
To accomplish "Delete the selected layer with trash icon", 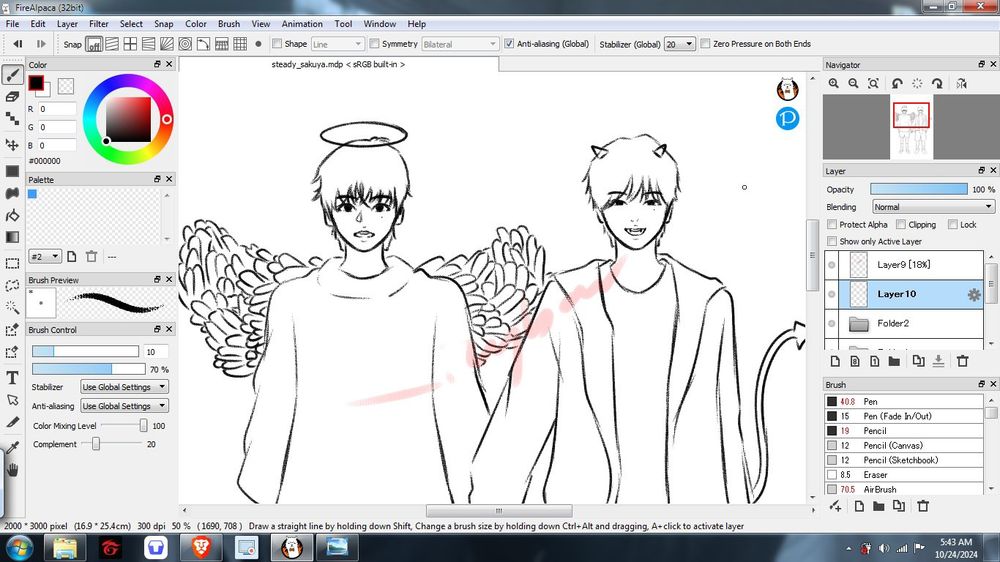I will [x=962, y=361].
